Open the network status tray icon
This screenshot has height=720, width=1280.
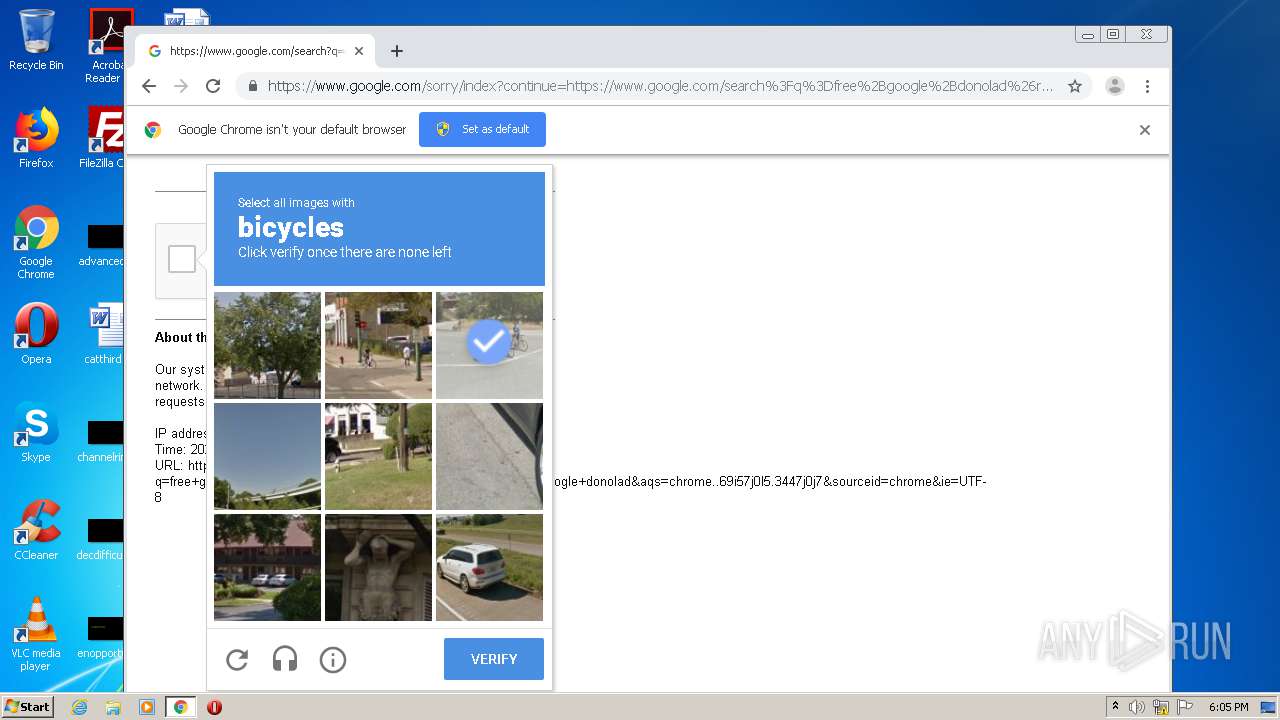tap(1161, 707)
